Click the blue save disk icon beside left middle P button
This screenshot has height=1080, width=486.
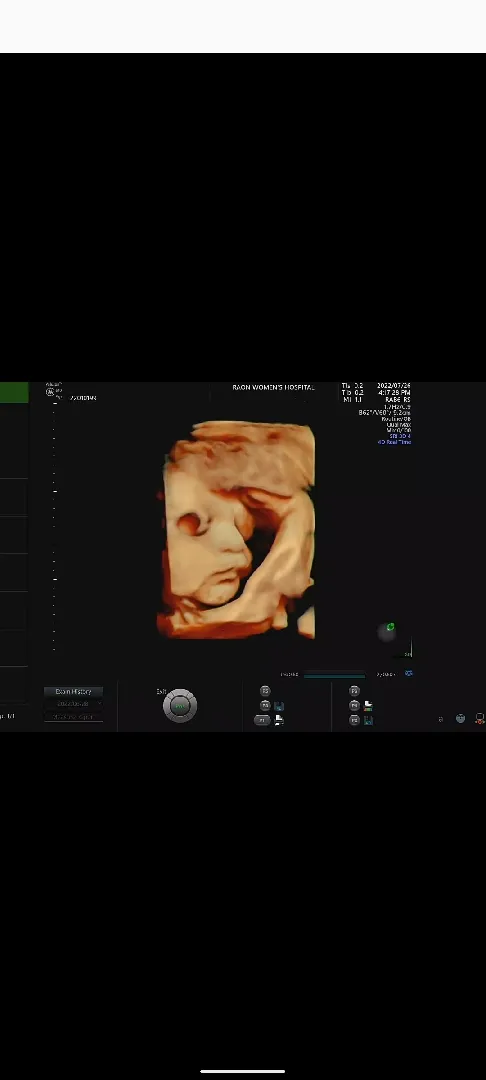[x=279, y=706]
